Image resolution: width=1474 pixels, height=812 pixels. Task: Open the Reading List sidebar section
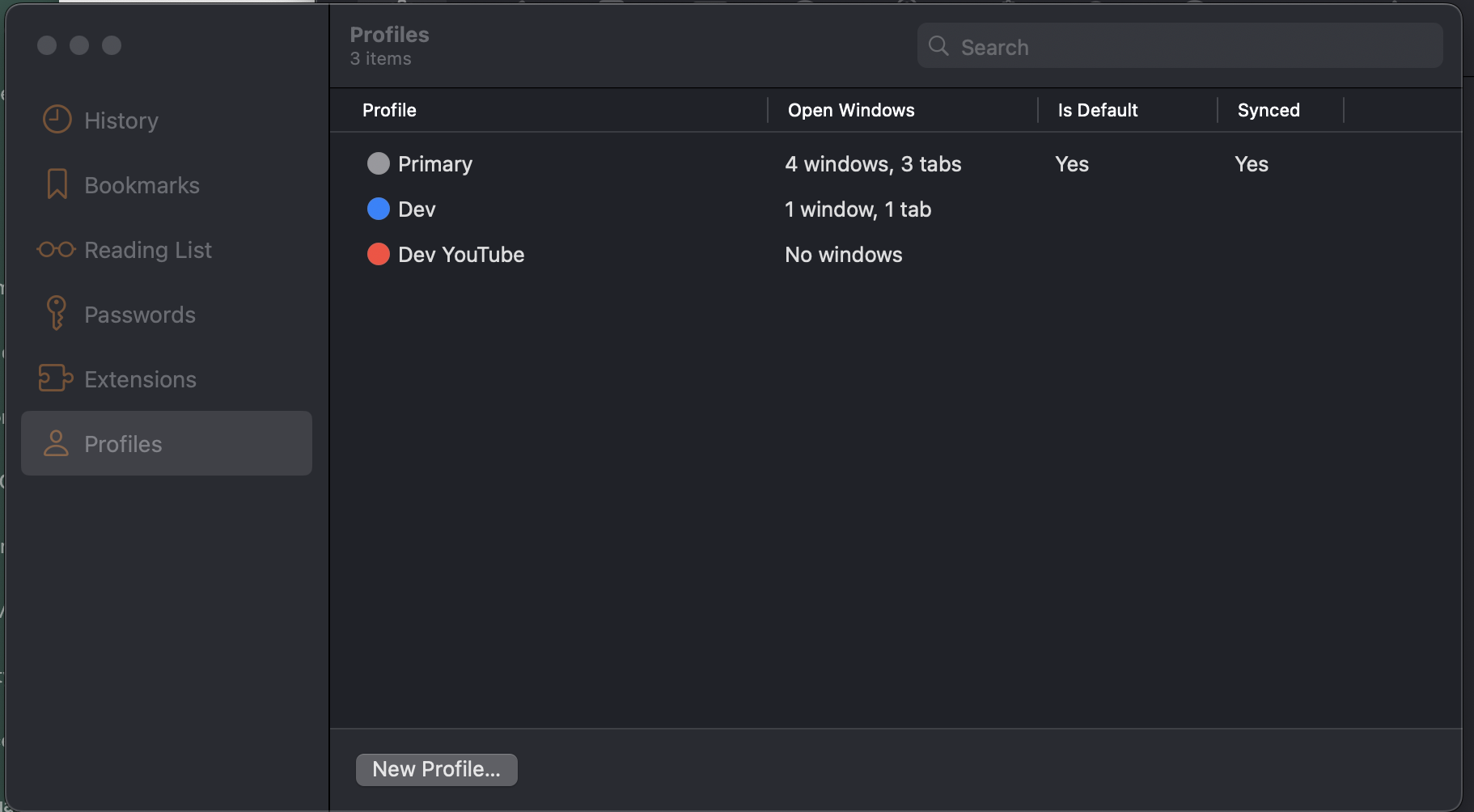click(x=148, y=250)
